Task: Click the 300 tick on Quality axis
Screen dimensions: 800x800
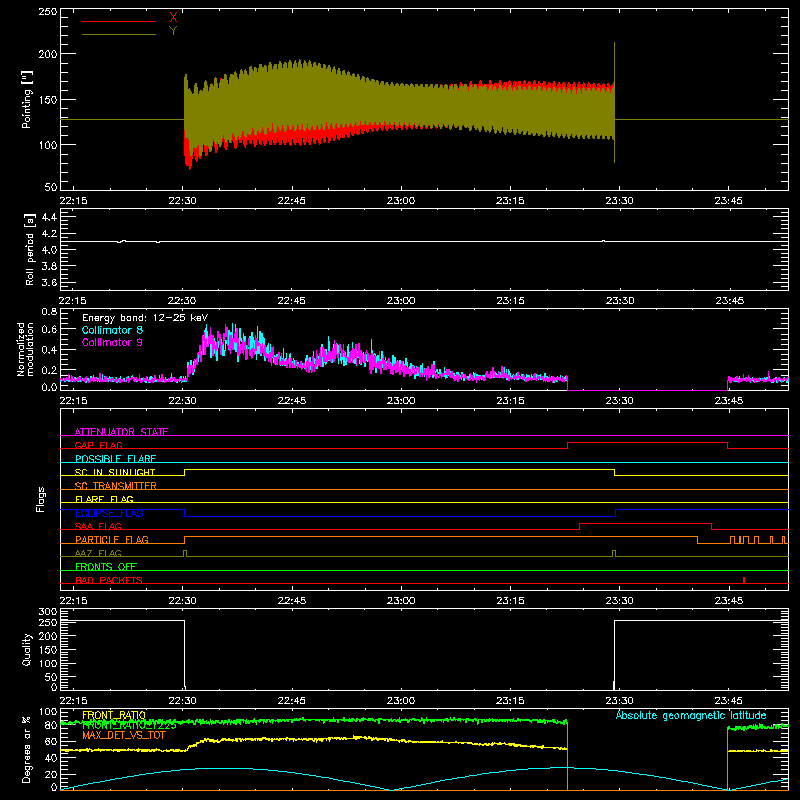Action: tap(48, 612)
